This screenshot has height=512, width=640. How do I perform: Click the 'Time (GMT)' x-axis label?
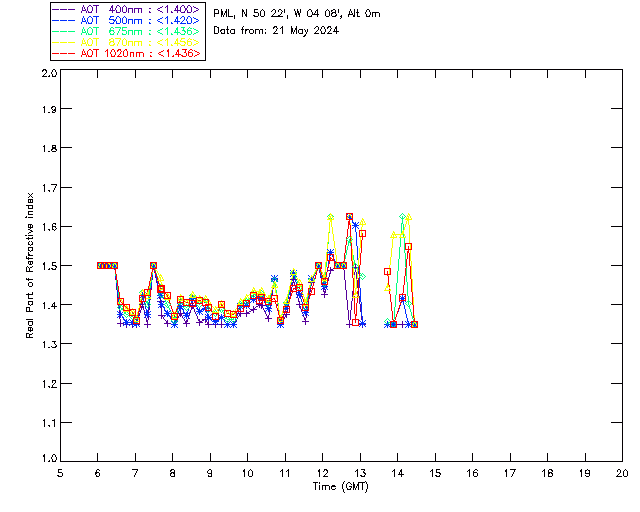[x=341, y=487]
